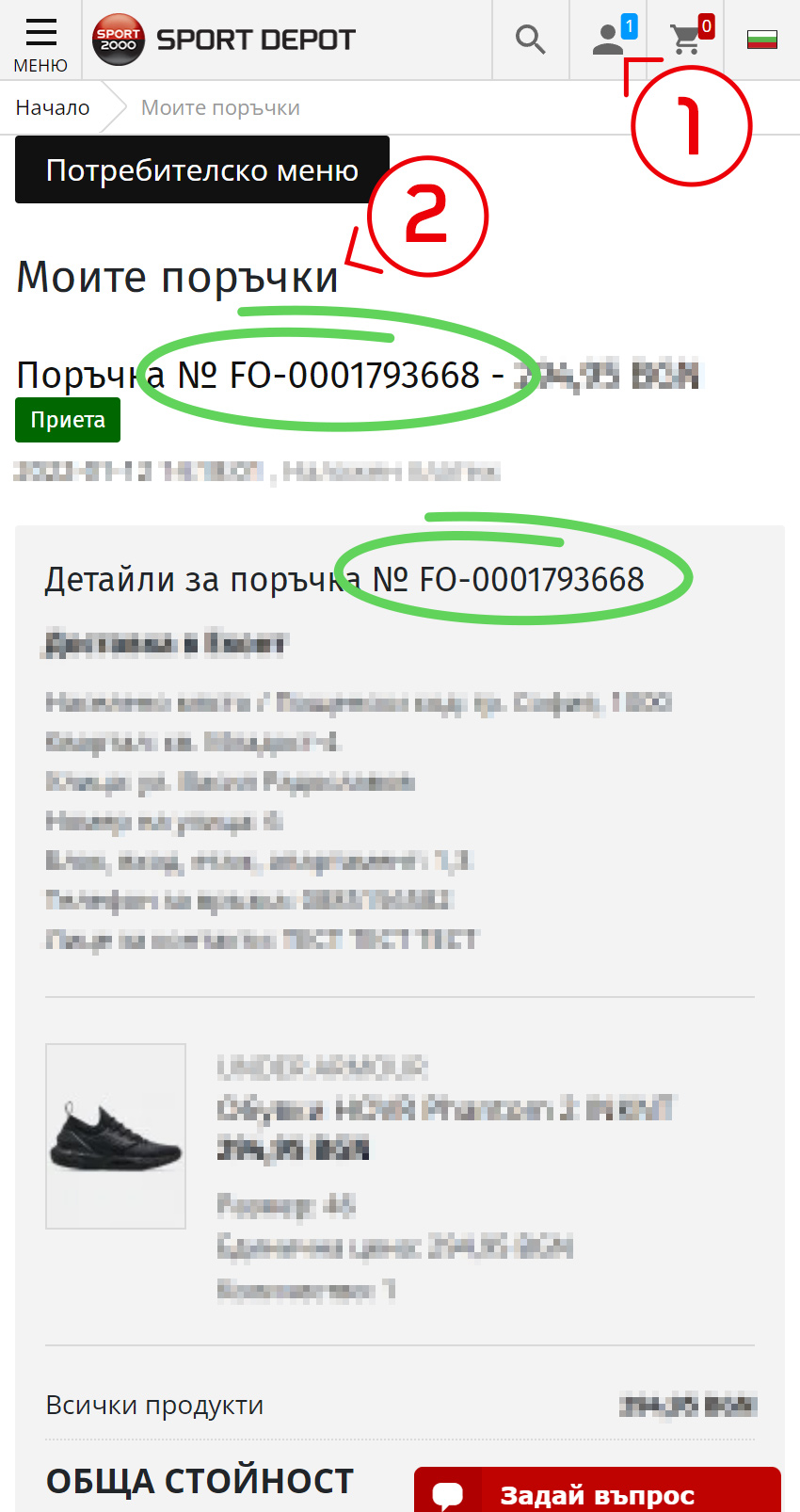Click the SPORT DEPOT brand text
800x1512 pixels.
pyautogui.click(x=256, y=40)
